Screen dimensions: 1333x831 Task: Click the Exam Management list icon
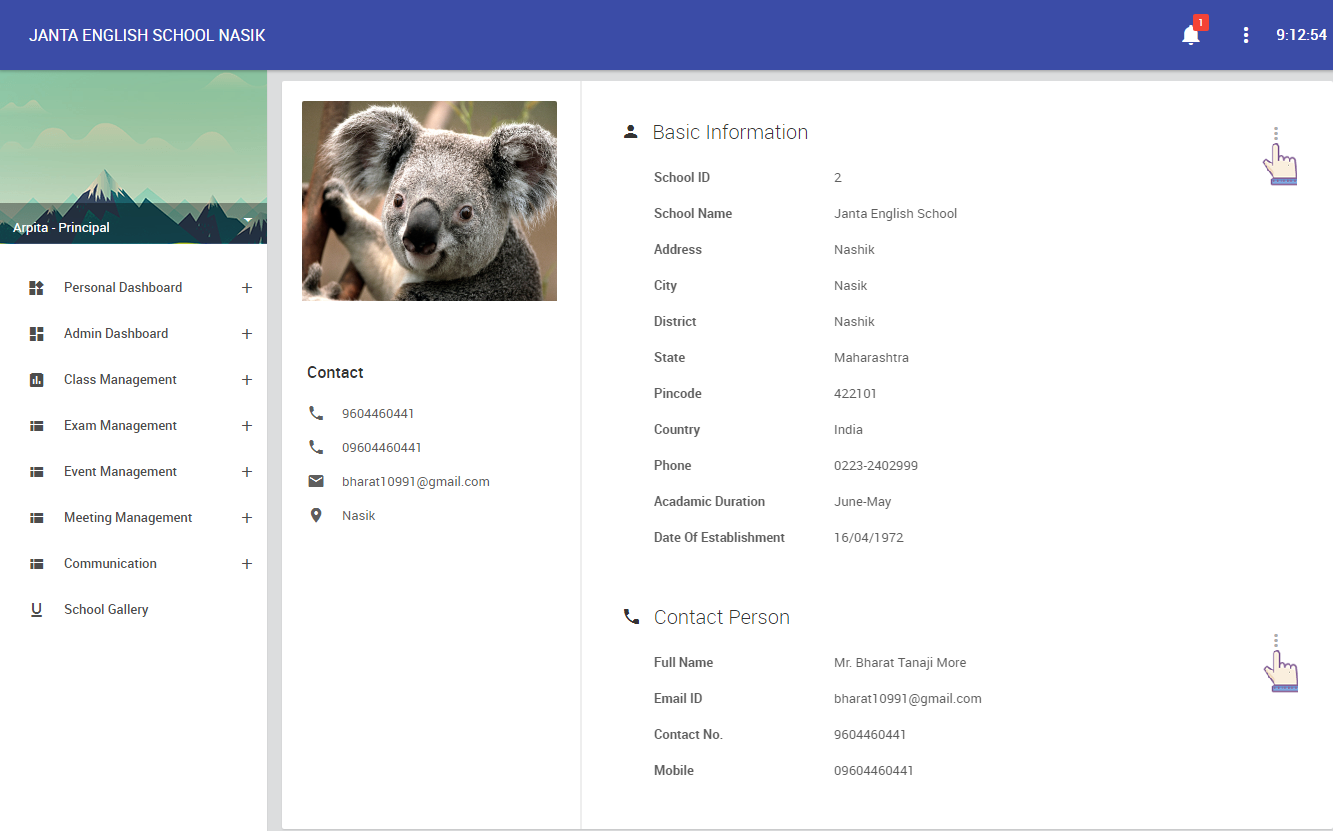pyautogui.click(x=37, y=426)
